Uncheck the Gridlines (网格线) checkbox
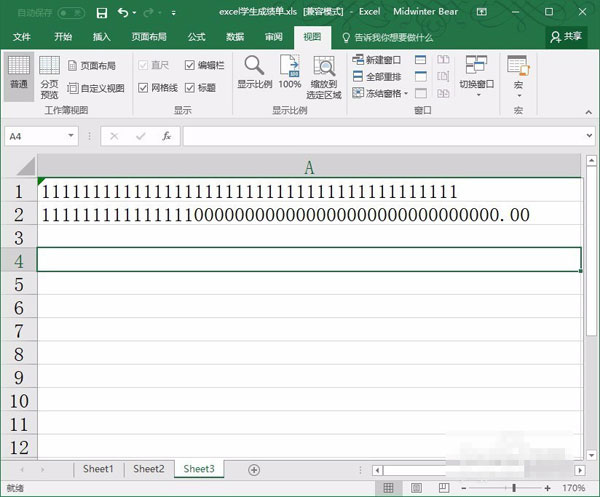 point(142,88)
